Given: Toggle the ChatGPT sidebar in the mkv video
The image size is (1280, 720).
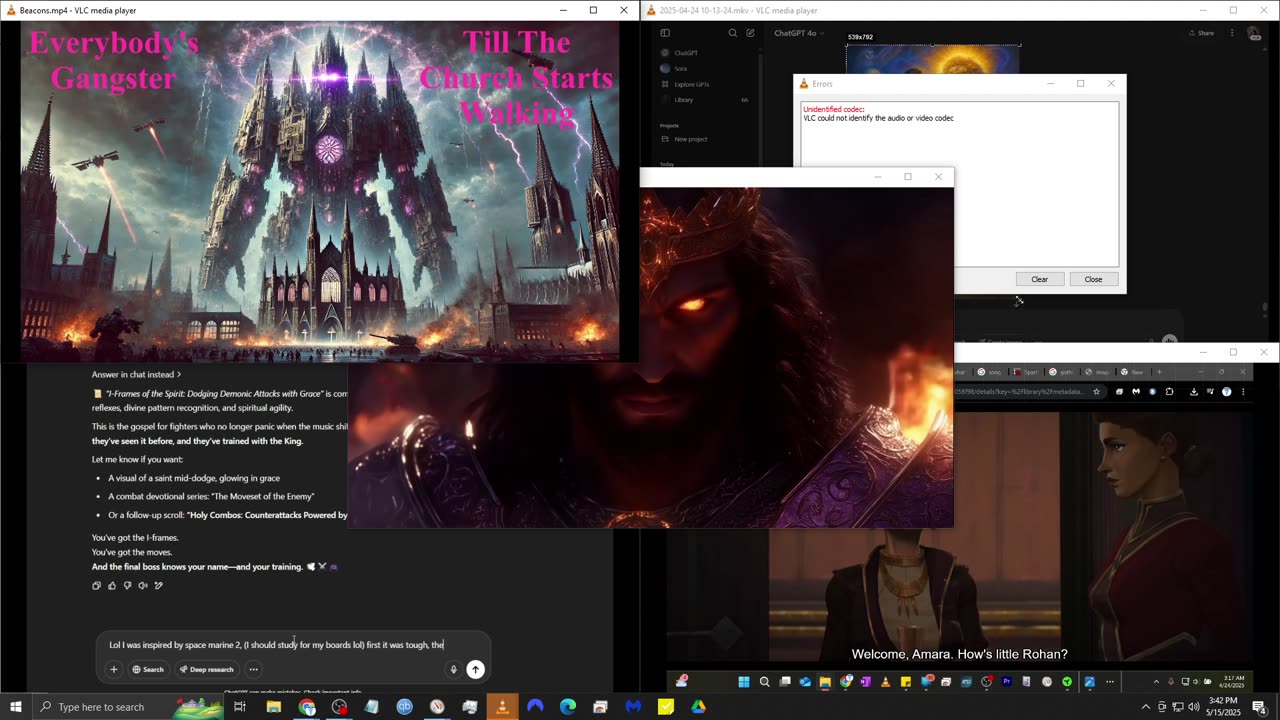Looking at the screenshot, I should [x=665, y=33].
